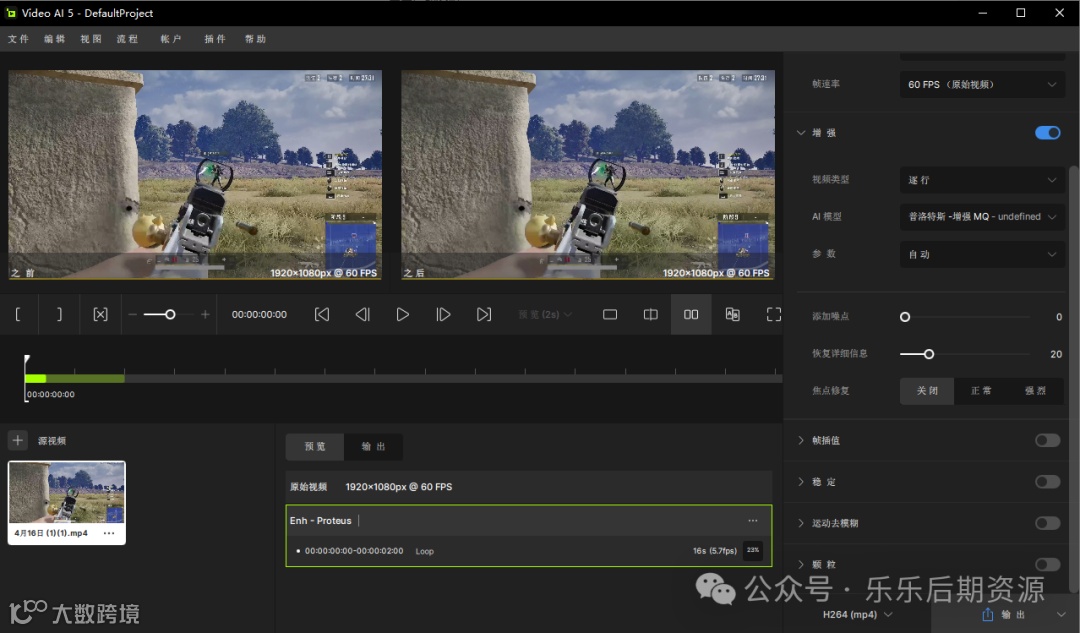1080x633 pixels.
Task: Open 参数 自动 dropdown
Action: [x=982, y=254]
